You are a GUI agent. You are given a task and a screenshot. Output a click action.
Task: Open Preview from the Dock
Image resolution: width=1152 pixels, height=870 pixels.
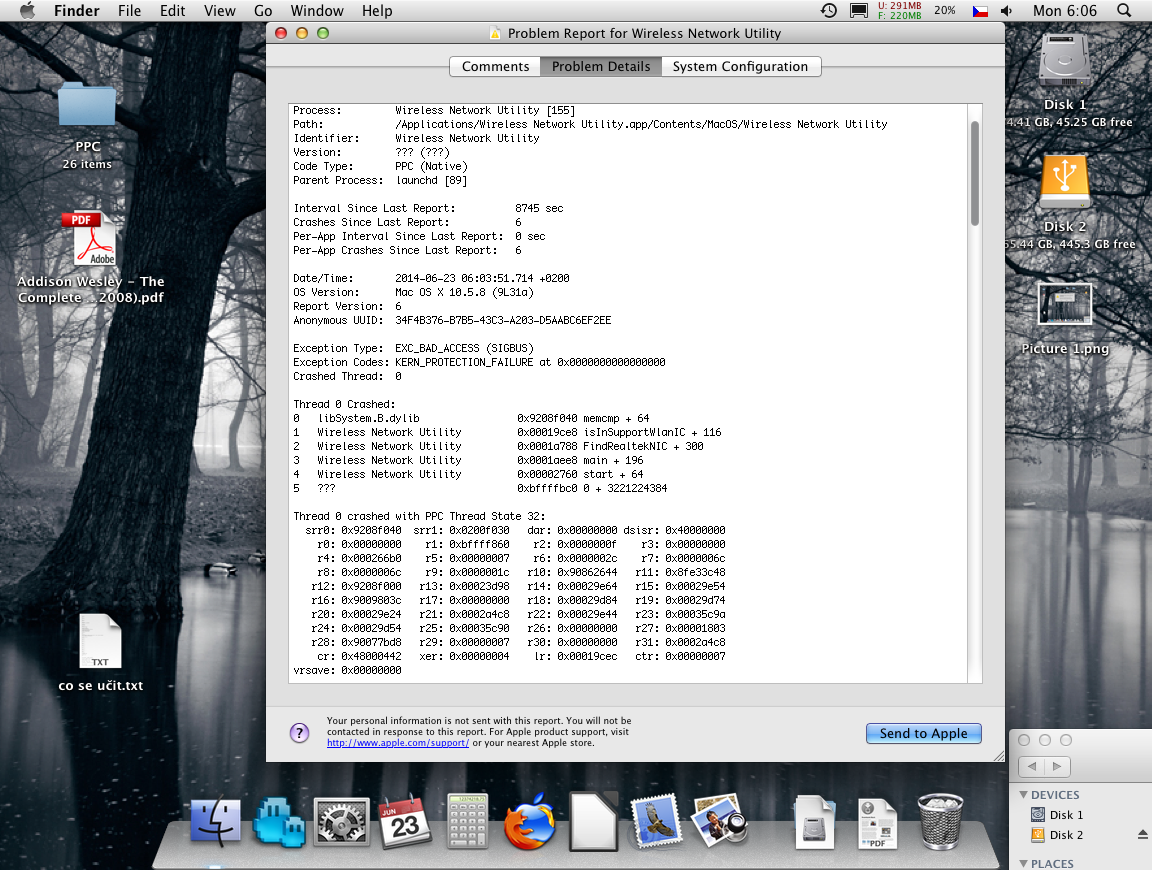pos(719,822)
